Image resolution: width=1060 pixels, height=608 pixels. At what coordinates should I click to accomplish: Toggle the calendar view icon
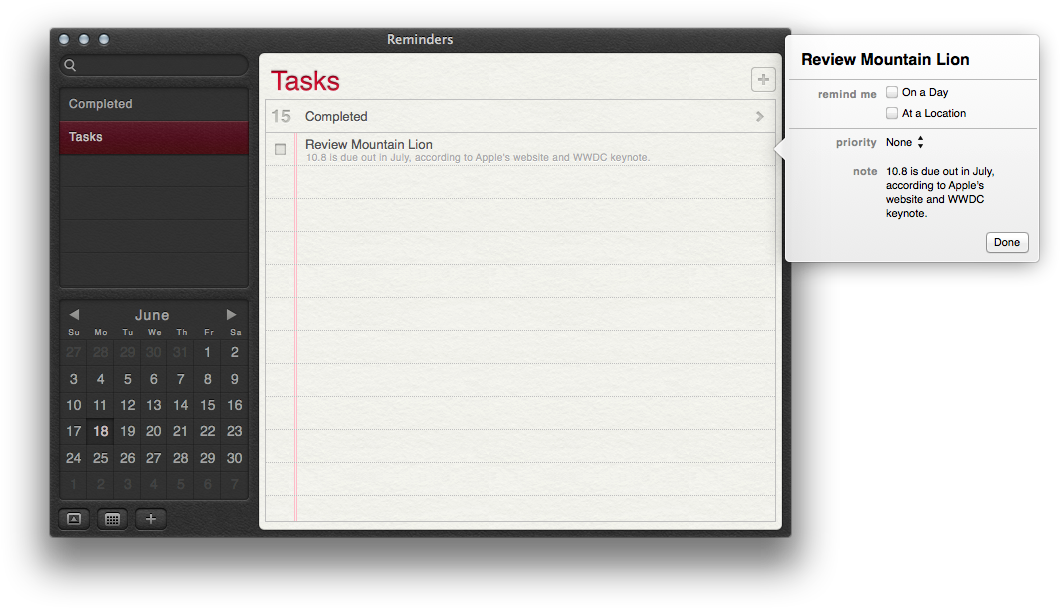[x=112, y=519]
